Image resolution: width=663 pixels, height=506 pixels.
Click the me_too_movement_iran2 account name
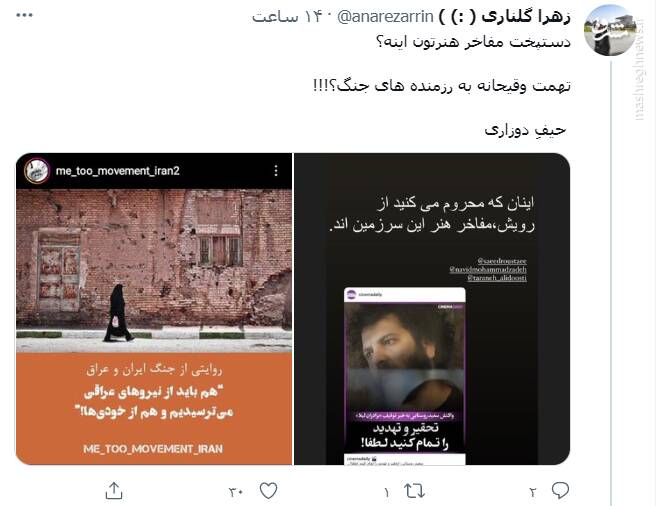[118, 171]
